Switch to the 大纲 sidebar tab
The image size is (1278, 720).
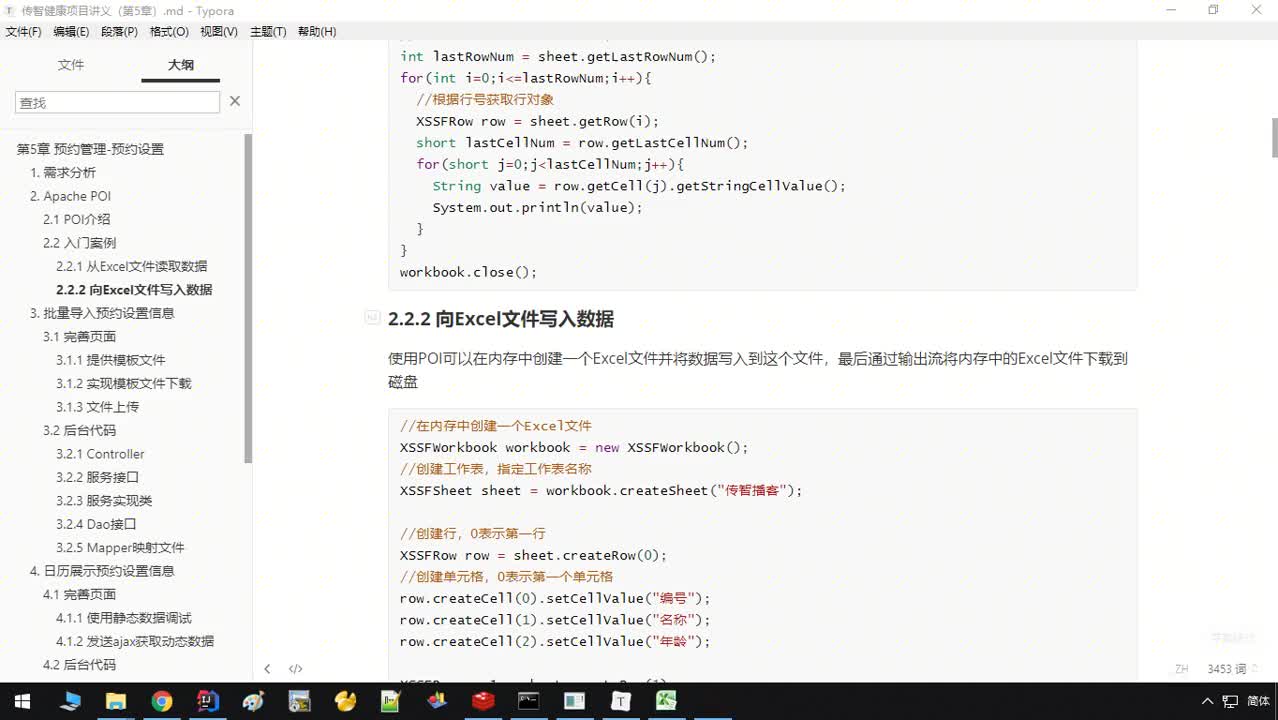(x=181, y=65)
